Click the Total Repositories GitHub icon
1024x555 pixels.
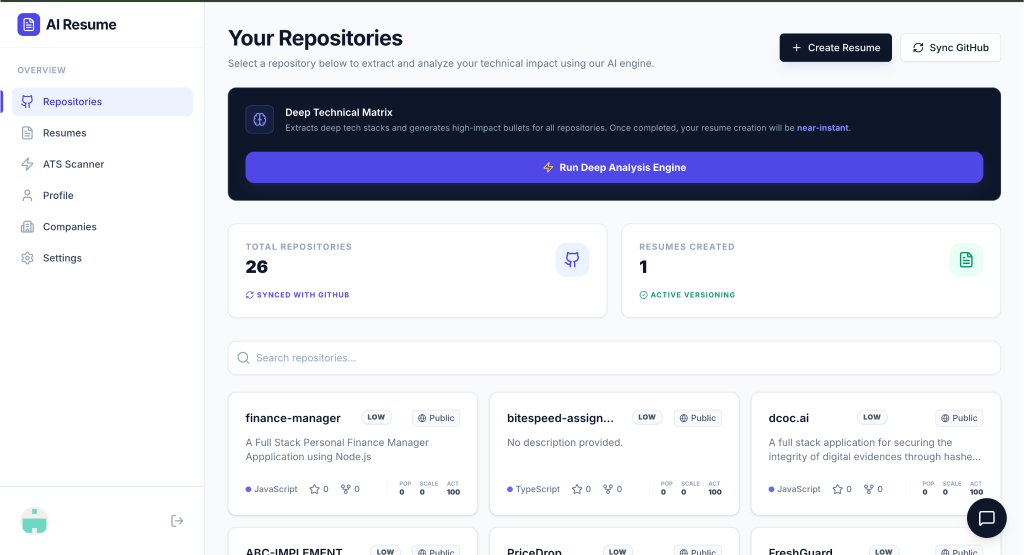[572, 260]
